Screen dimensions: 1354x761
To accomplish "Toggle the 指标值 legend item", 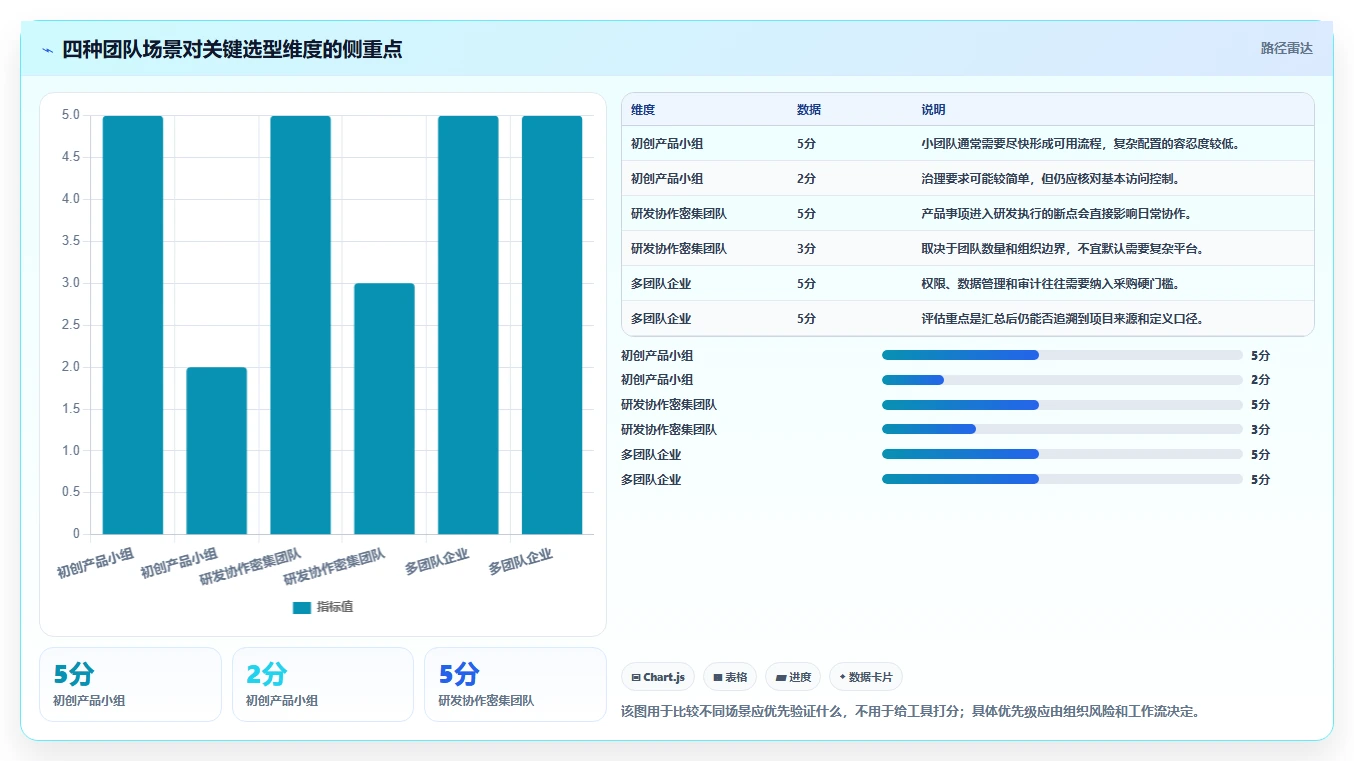I will tap(322, 607).
